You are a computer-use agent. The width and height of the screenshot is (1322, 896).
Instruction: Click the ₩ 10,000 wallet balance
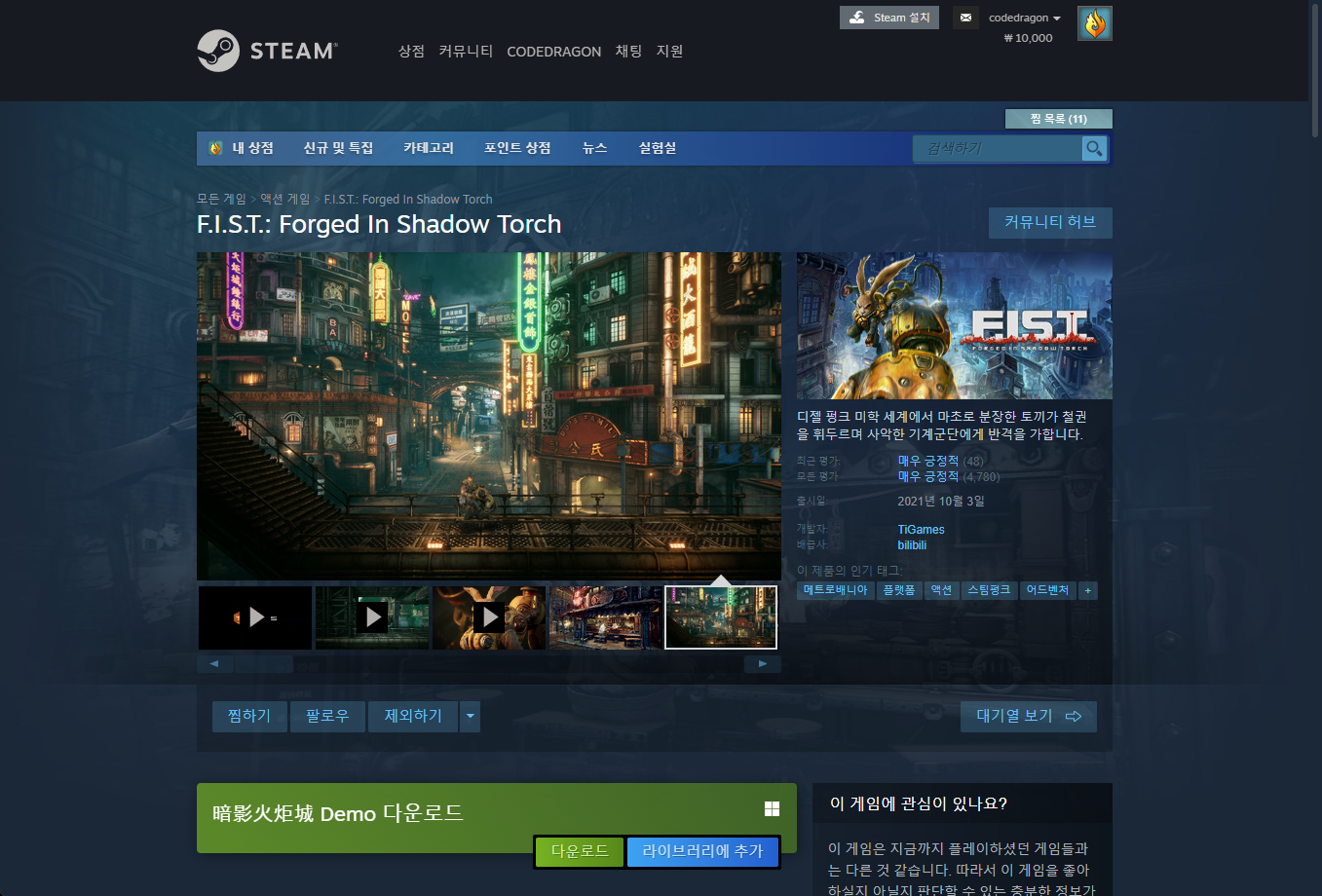coord(1028,38)
